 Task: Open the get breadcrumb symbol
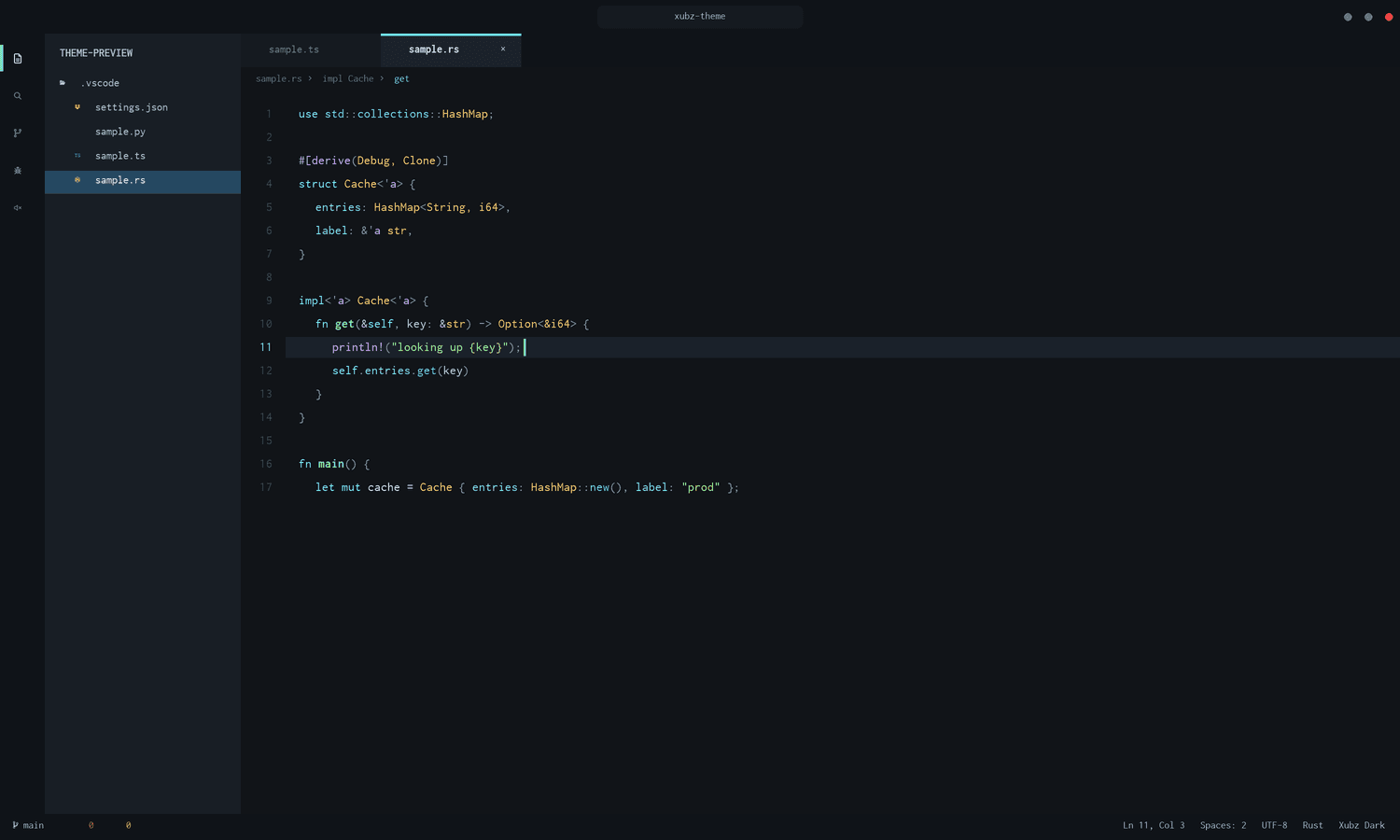[401, 79]
